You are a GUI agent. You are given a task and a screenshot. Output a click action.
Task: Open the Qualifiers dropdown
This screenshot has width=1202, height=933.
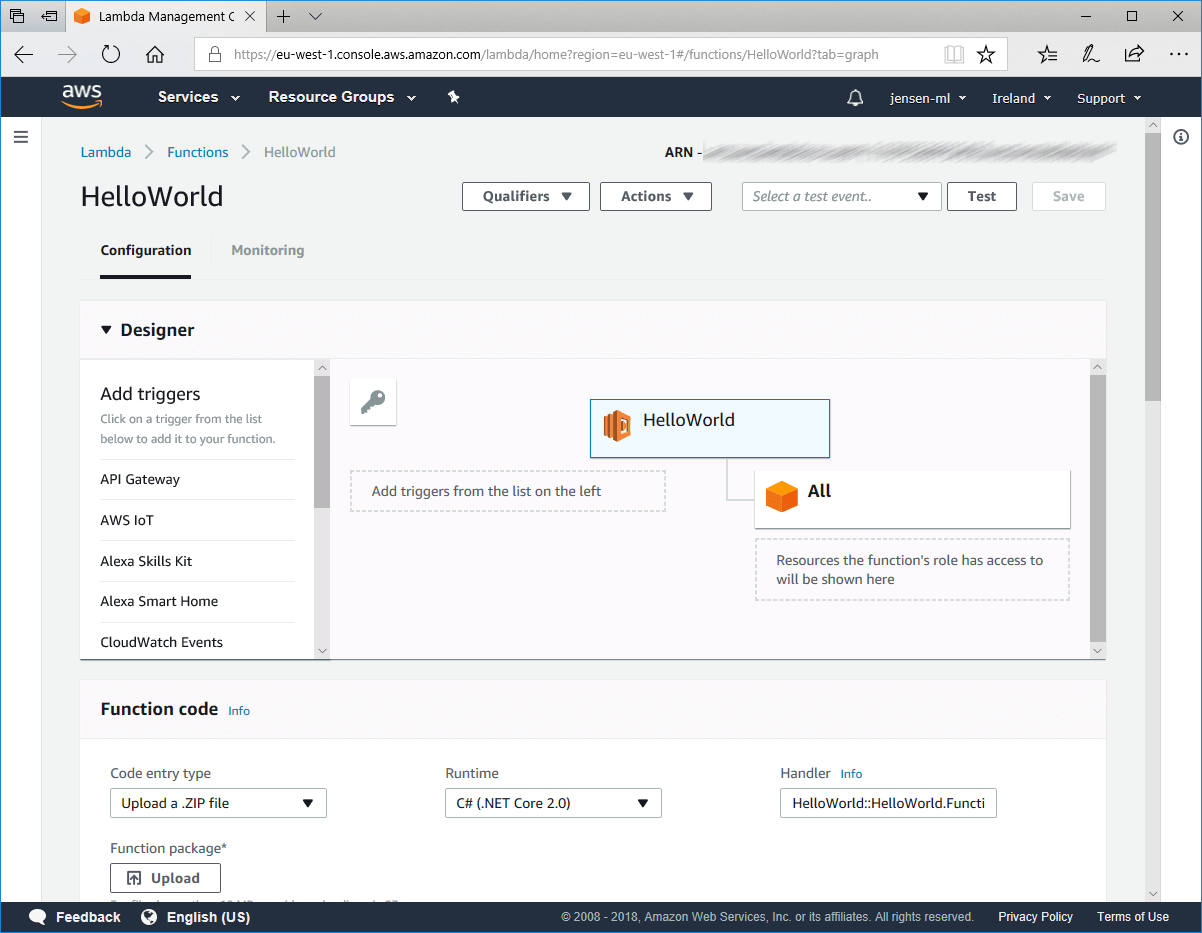pos(526,197)
